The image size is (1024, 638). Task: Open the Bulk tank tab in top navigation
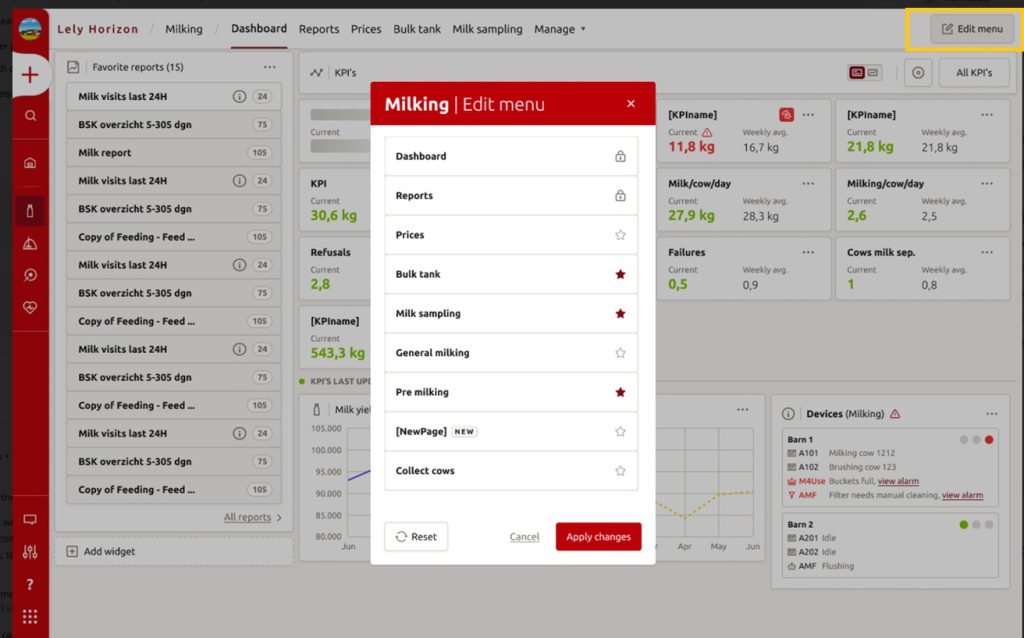(x=417, y=29)
